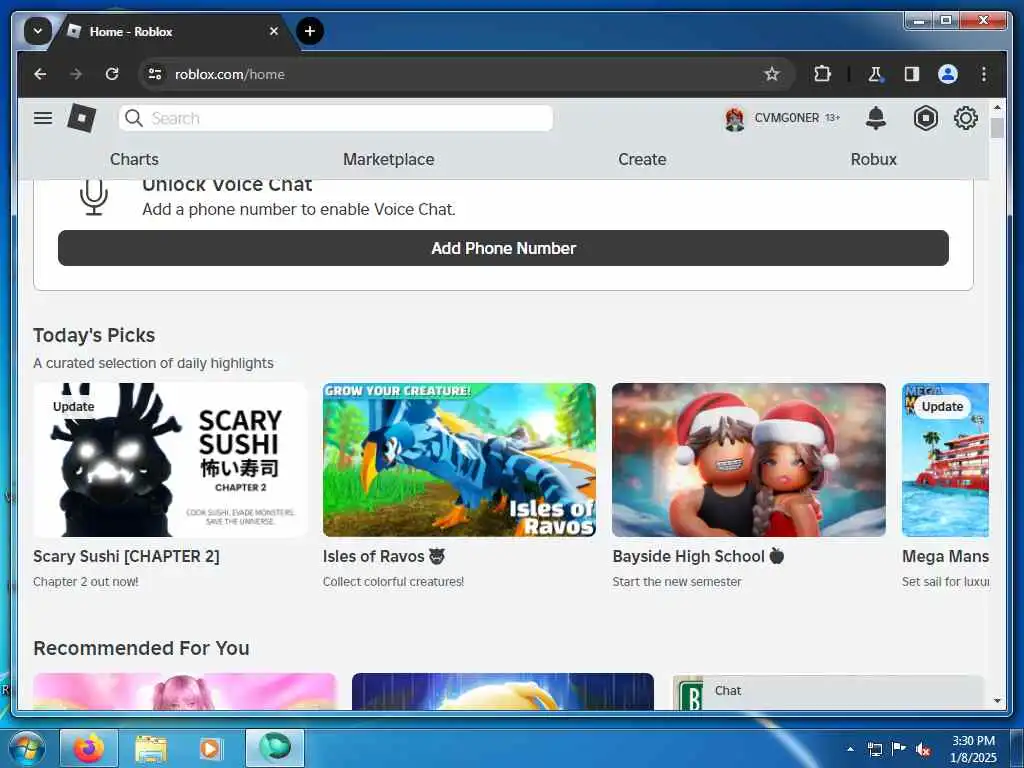This screenshot has height=768, width=1024.
Task: Click the browser back arrow
Action: pyautogui.click(x=40, y=74)
